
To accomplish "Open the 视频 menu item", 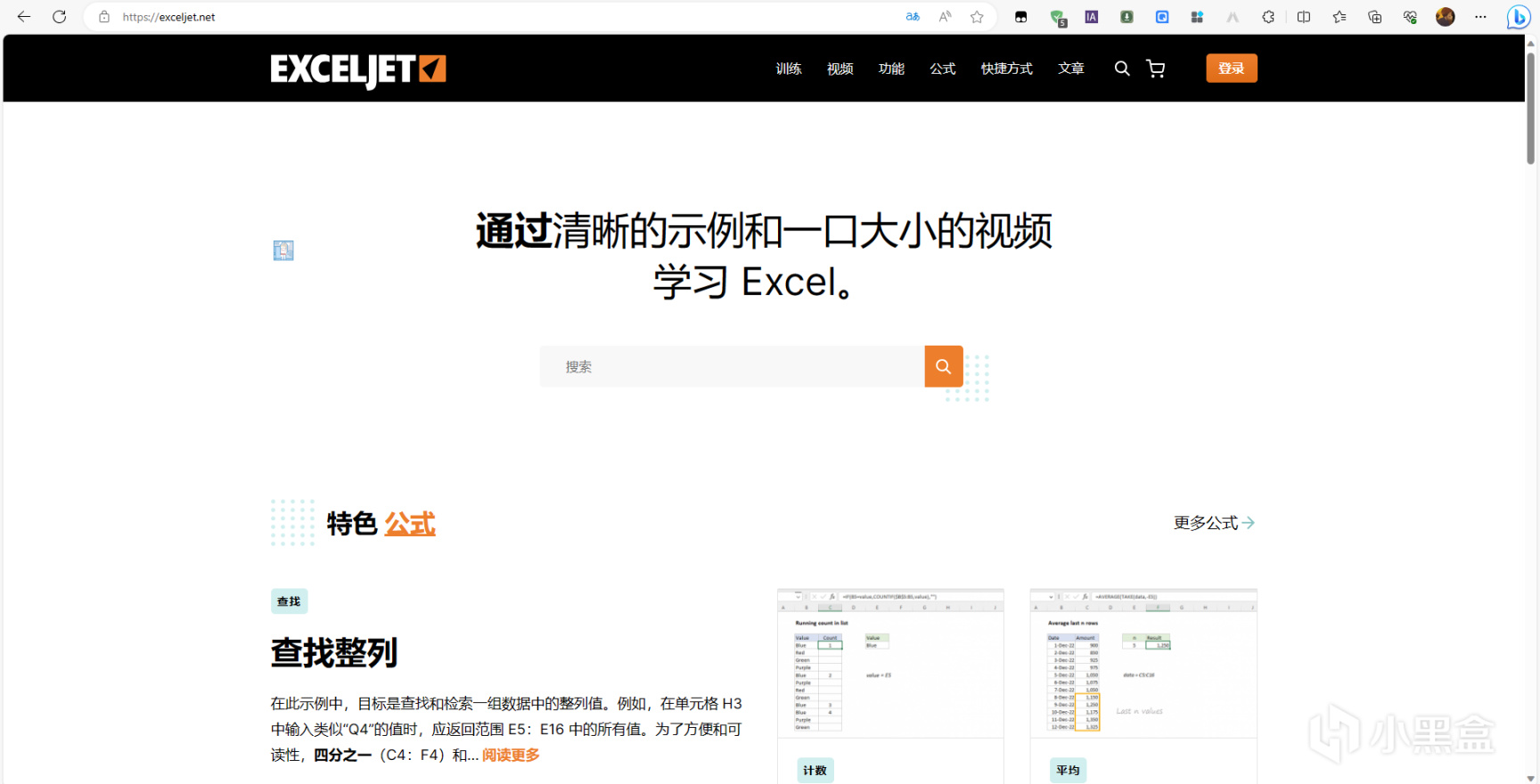I will [840, 69].
